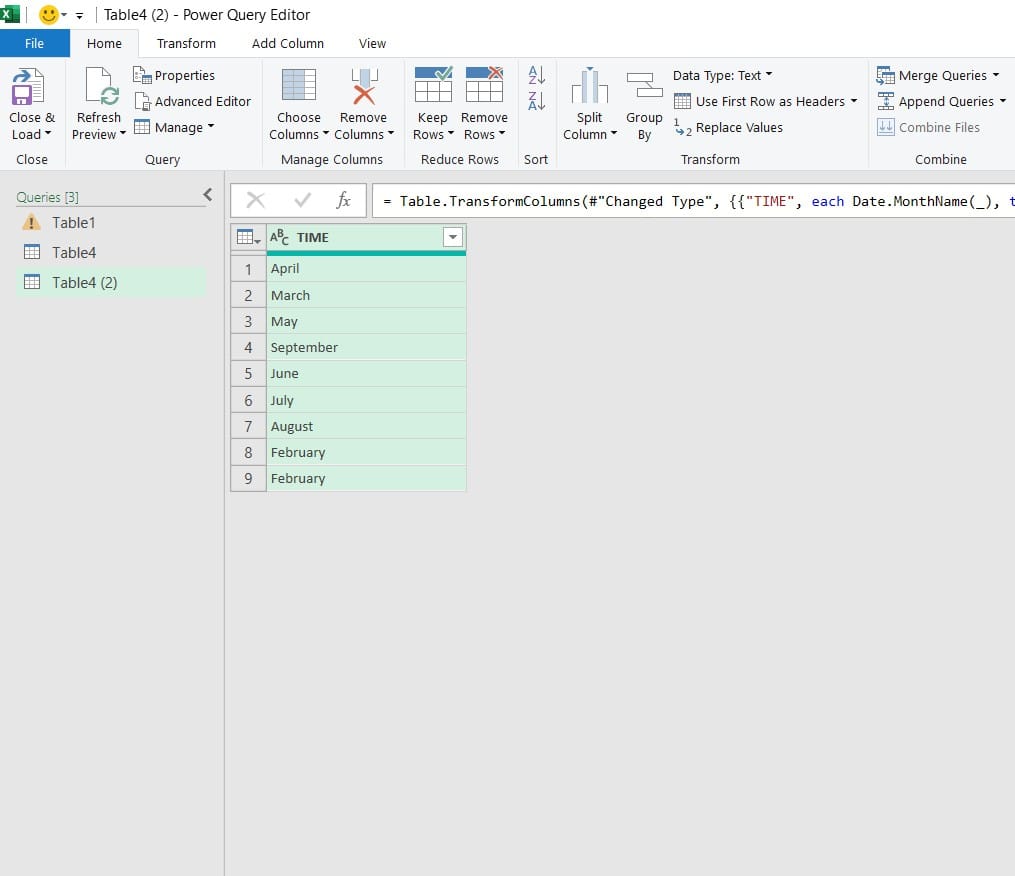The image size is (1015, 876).
Task: Click the Group By icon
Action: (x=644, y=88)
